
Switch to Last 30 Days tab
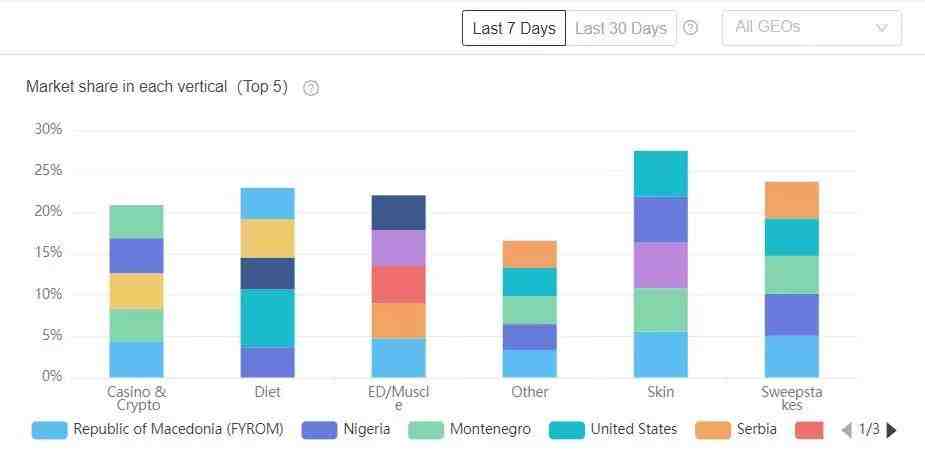(621, 28)
